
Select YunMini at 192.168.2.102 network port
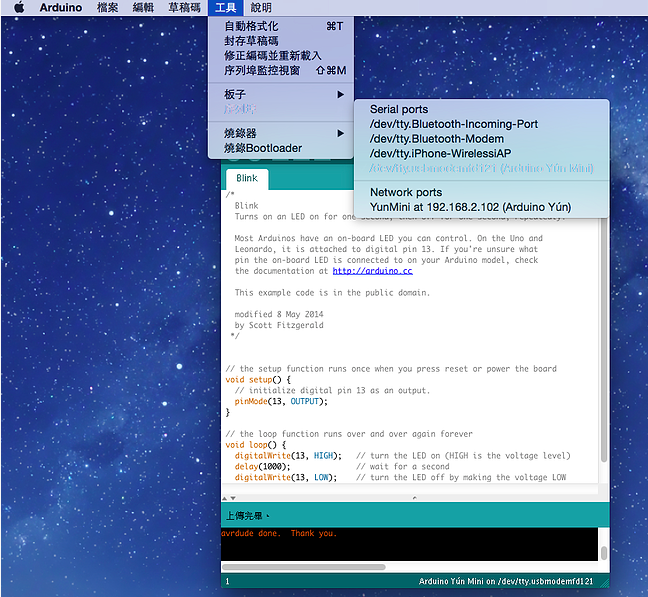pos(481,207)
